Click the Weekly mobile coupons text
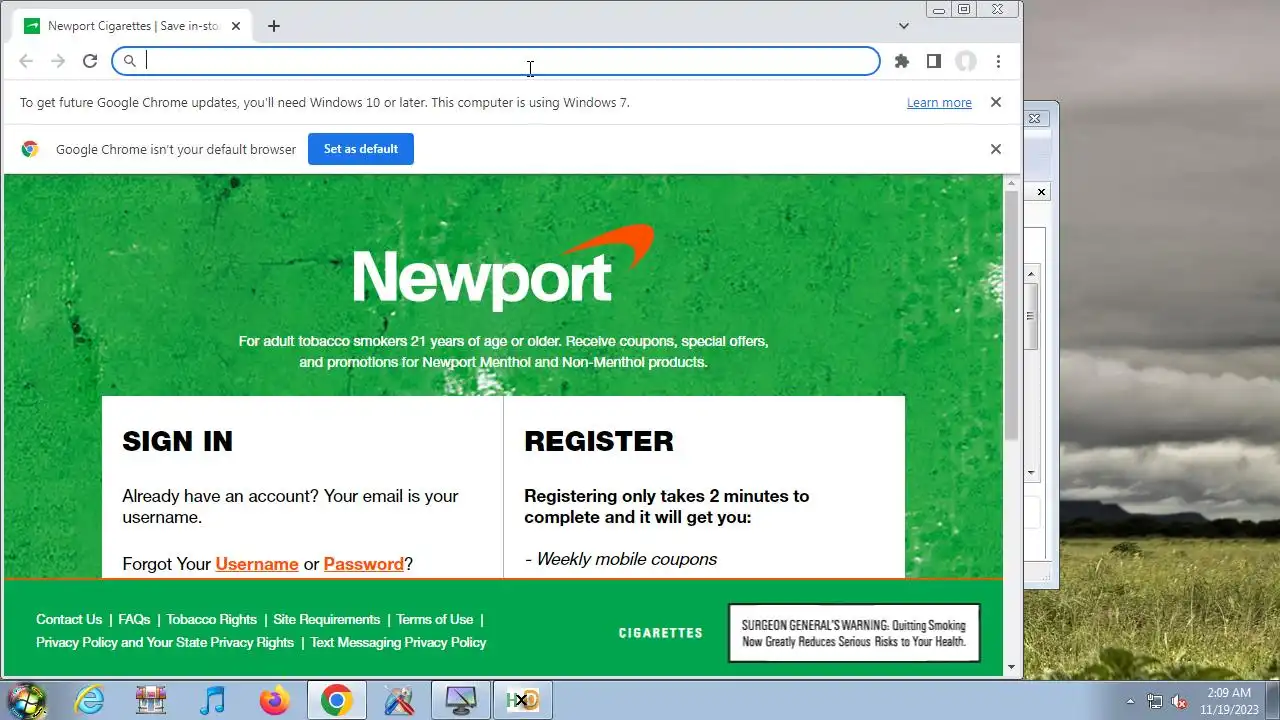The height and width of the screenshot is (720, 1280). [621, 559]
